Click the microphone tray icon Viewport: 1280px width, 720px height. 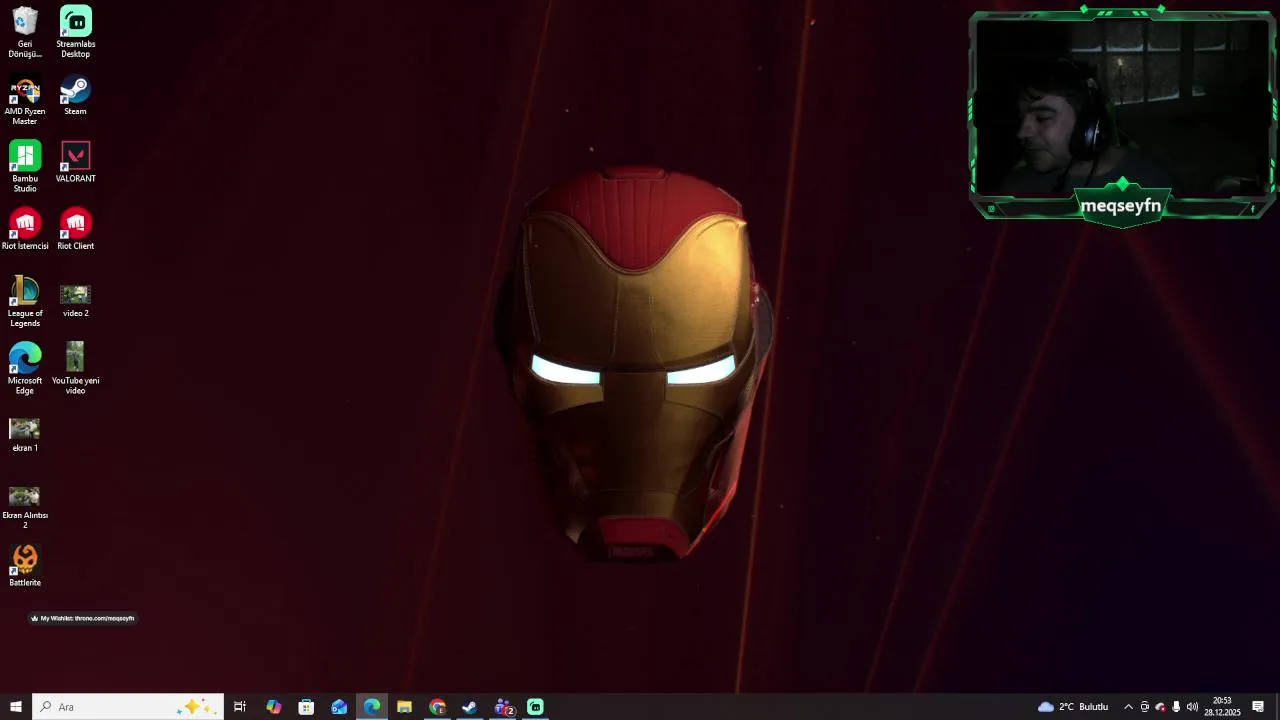click(1176, 707)
